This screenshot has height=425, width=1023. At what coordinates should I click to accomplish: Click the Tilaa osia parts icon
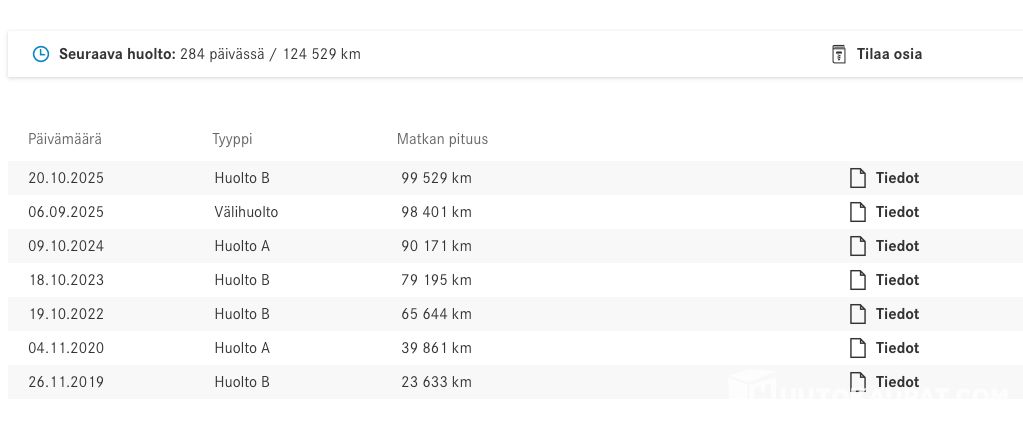839,54
